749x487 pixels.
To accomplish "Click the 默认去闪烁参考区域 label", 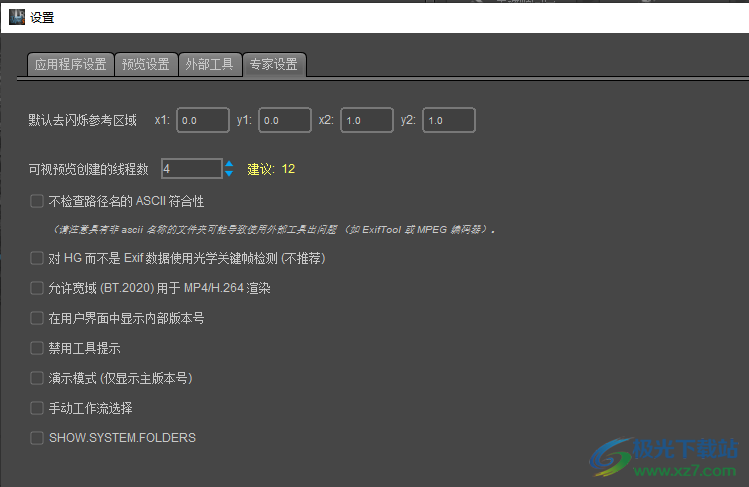I will [x=83, y=120].
